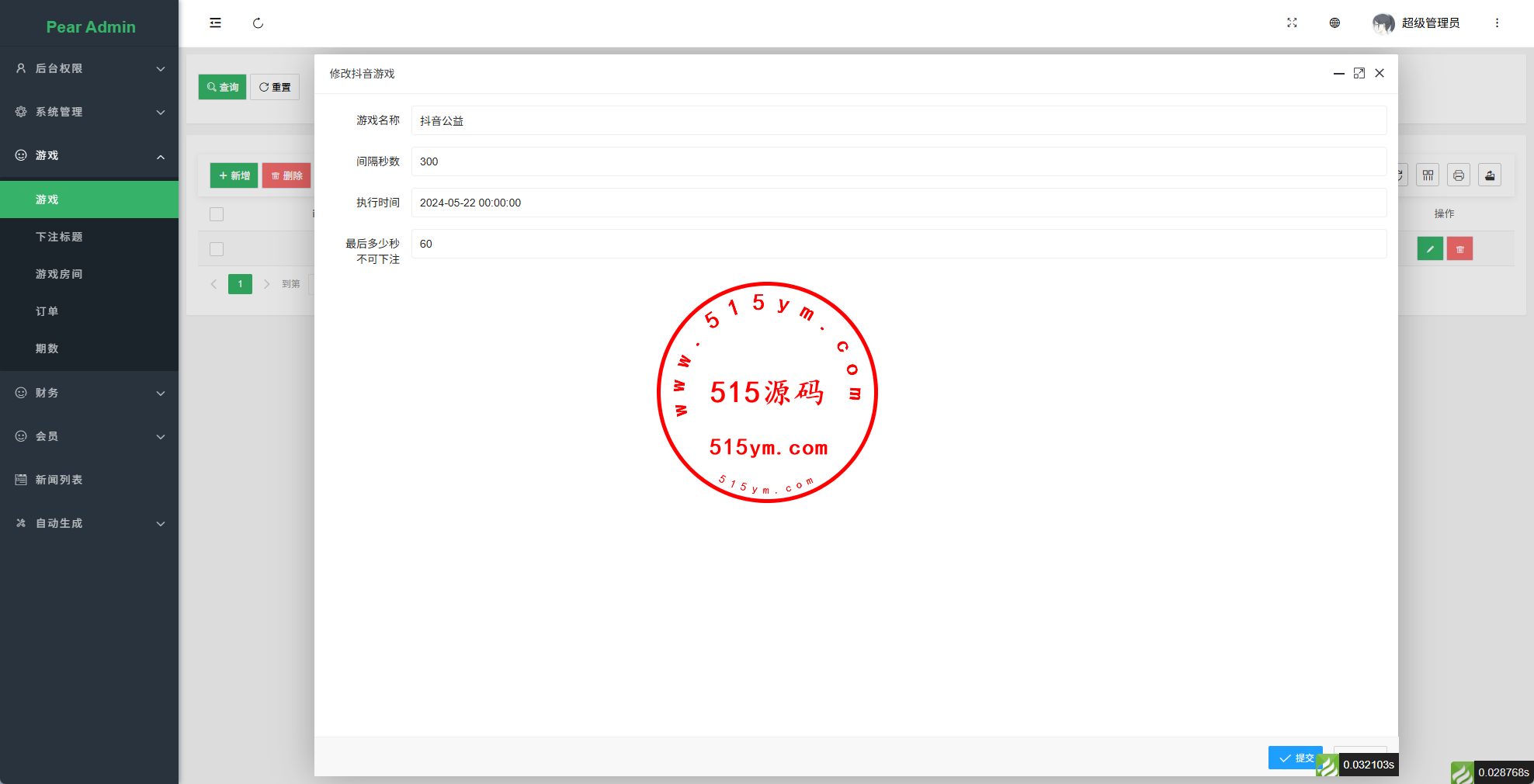Click the 间隔秒数 input field

898,161
